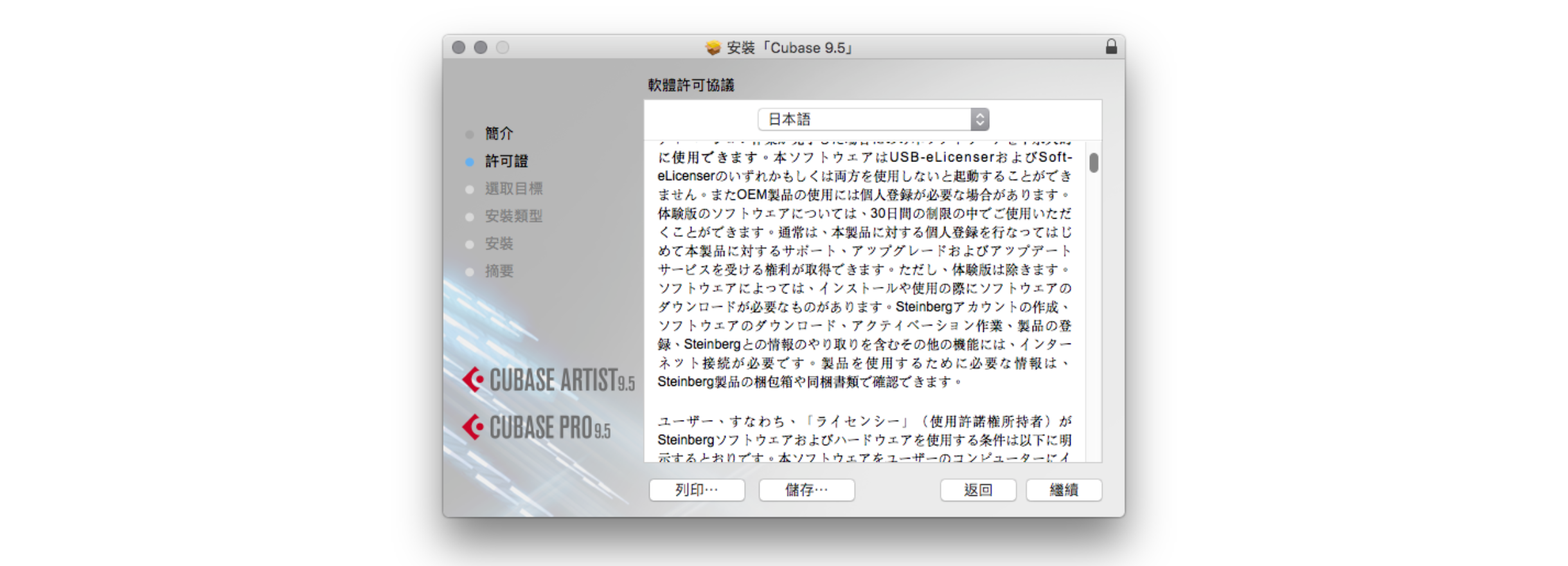Viewport: 1568px width, 566px height.
Task: Click license paragraph starting ユーザー、すなわち
Action: tap(865, 440)
